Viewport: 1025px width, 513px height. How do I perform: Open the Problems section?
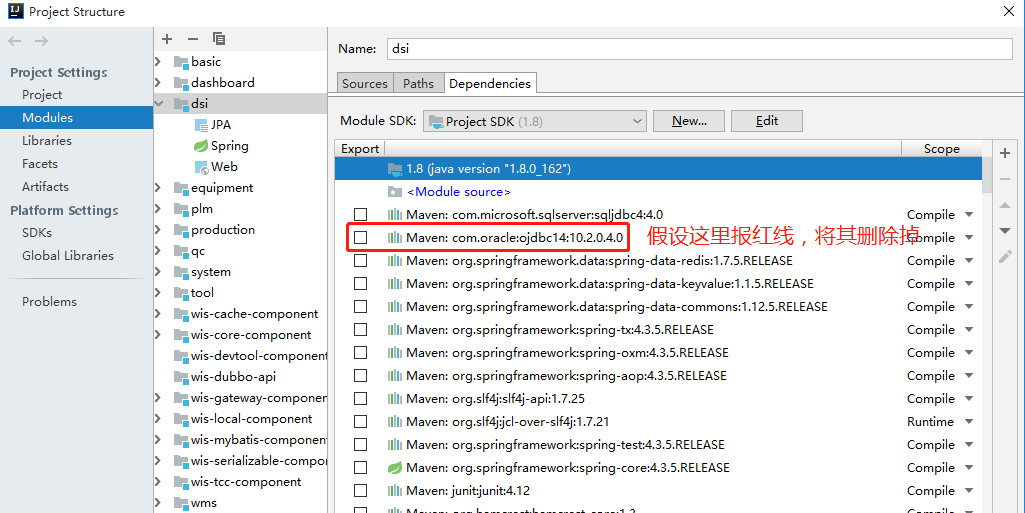[50, 302]
